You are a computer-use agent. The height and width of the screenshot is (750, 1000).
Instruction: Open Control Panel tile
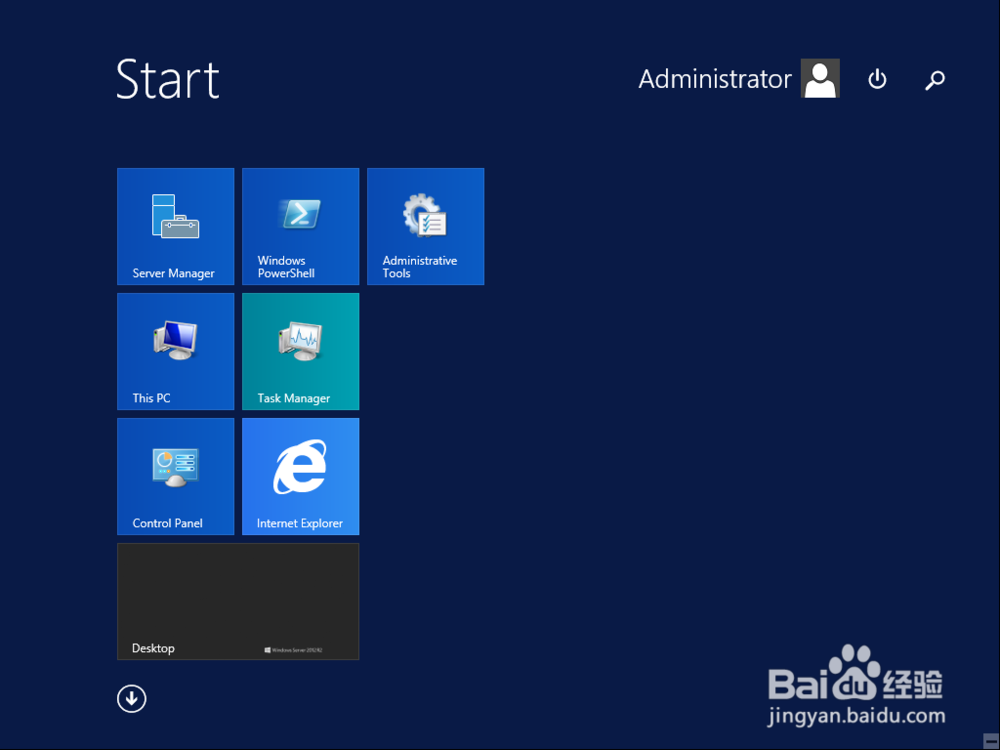[x=175, y=476]
